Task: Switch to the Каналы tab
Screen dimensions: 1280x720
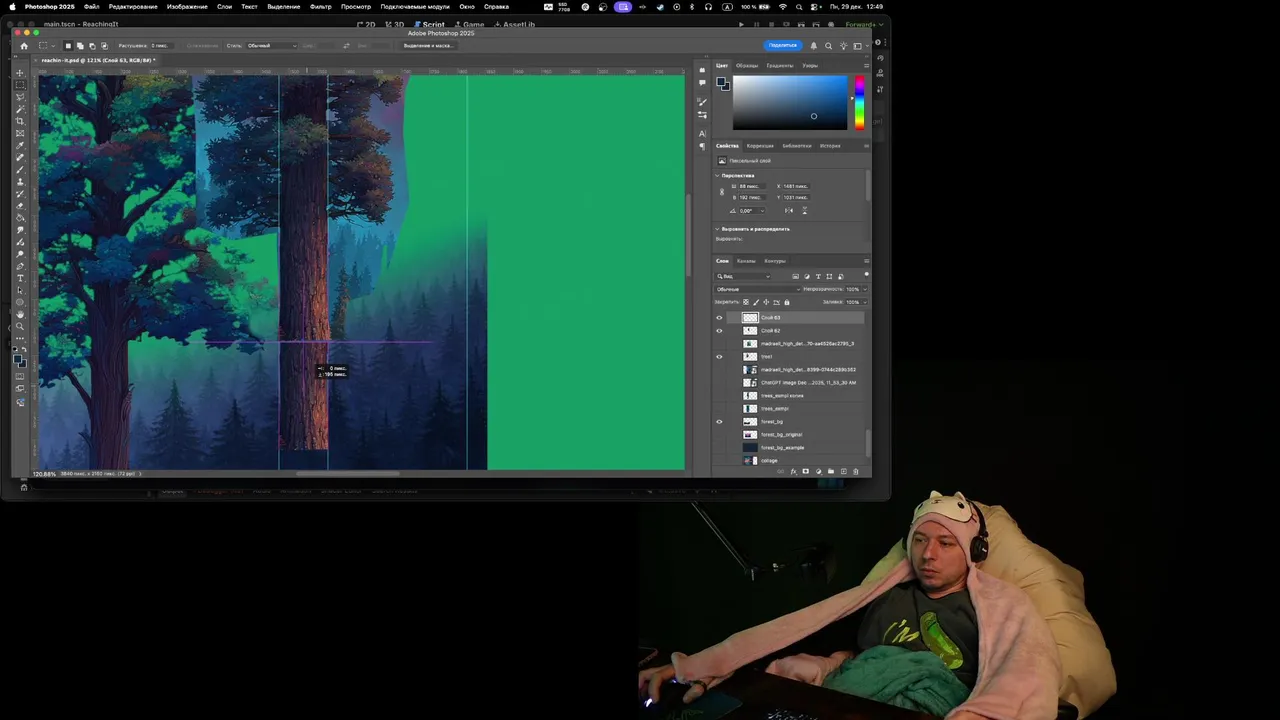Action: (x=746, y=261)
